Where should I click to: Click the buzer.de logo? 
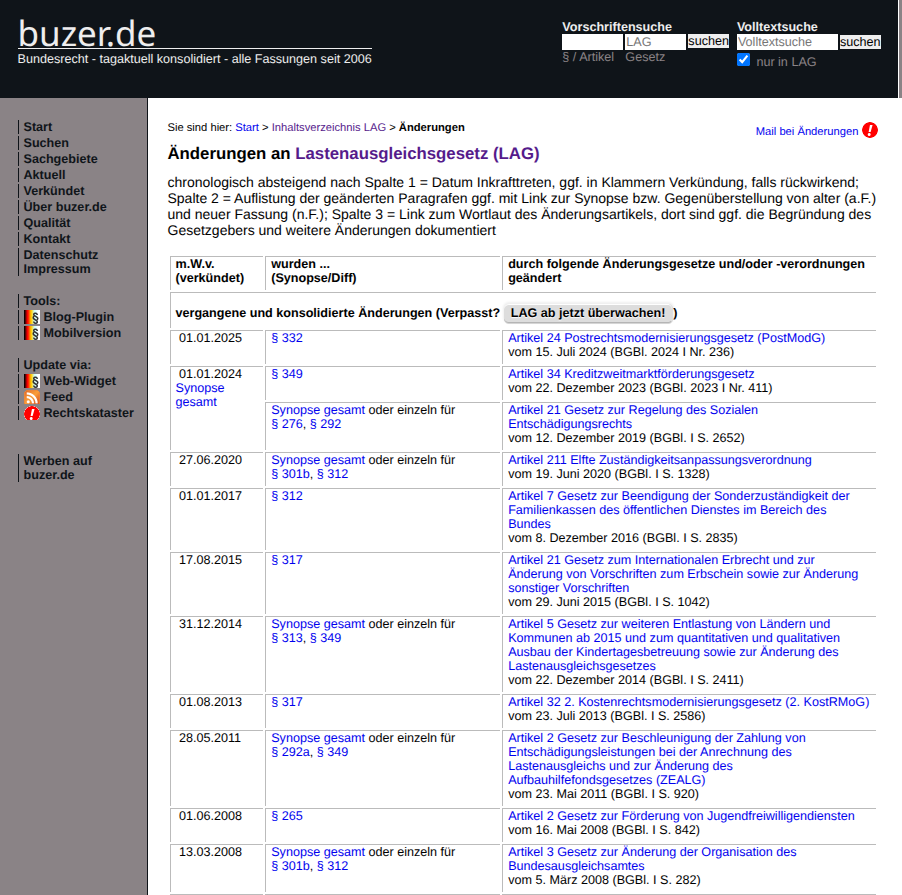click(x=87, y=33)
